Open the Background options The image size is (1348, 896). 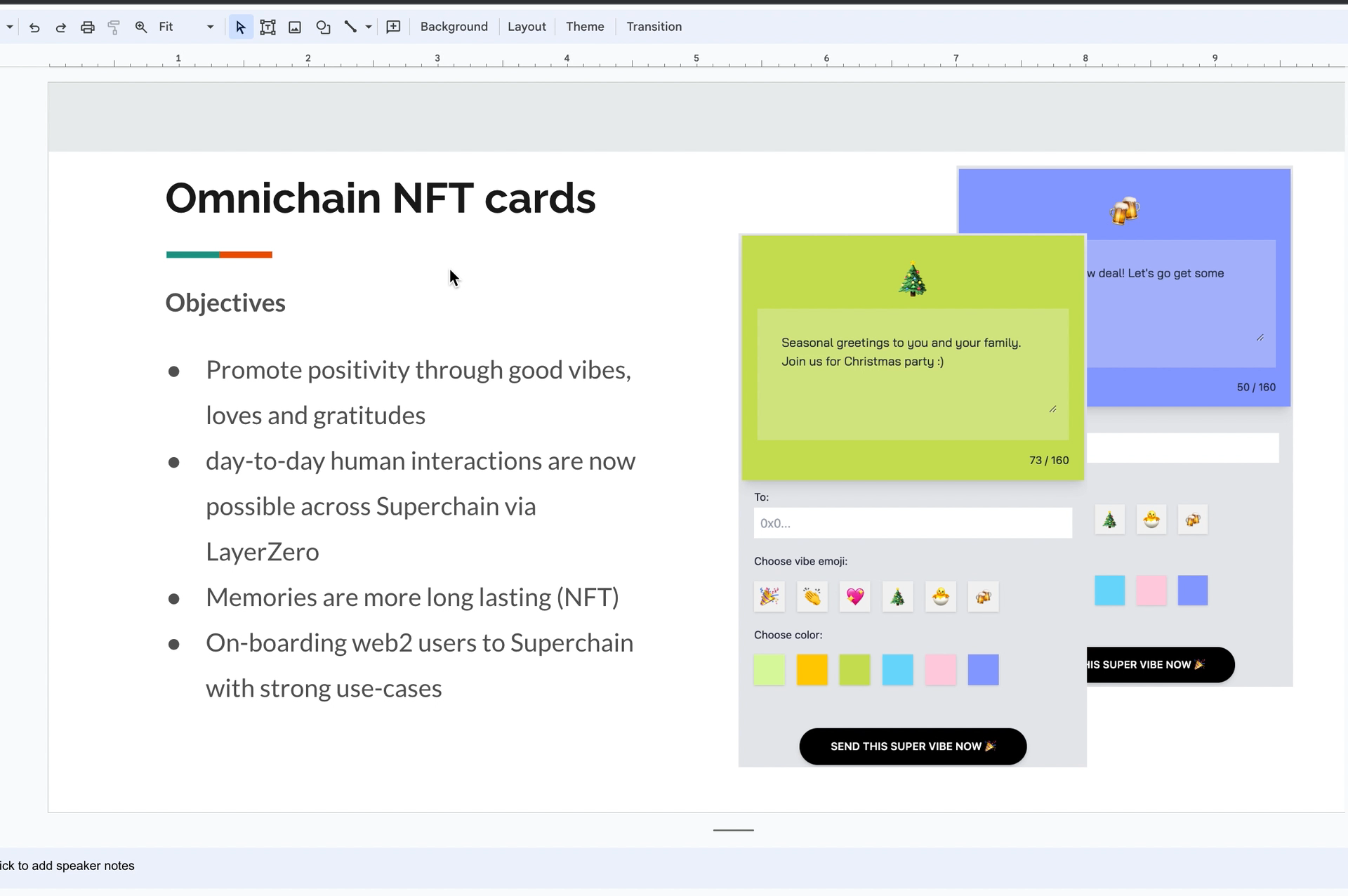click(x=454, y=27)
